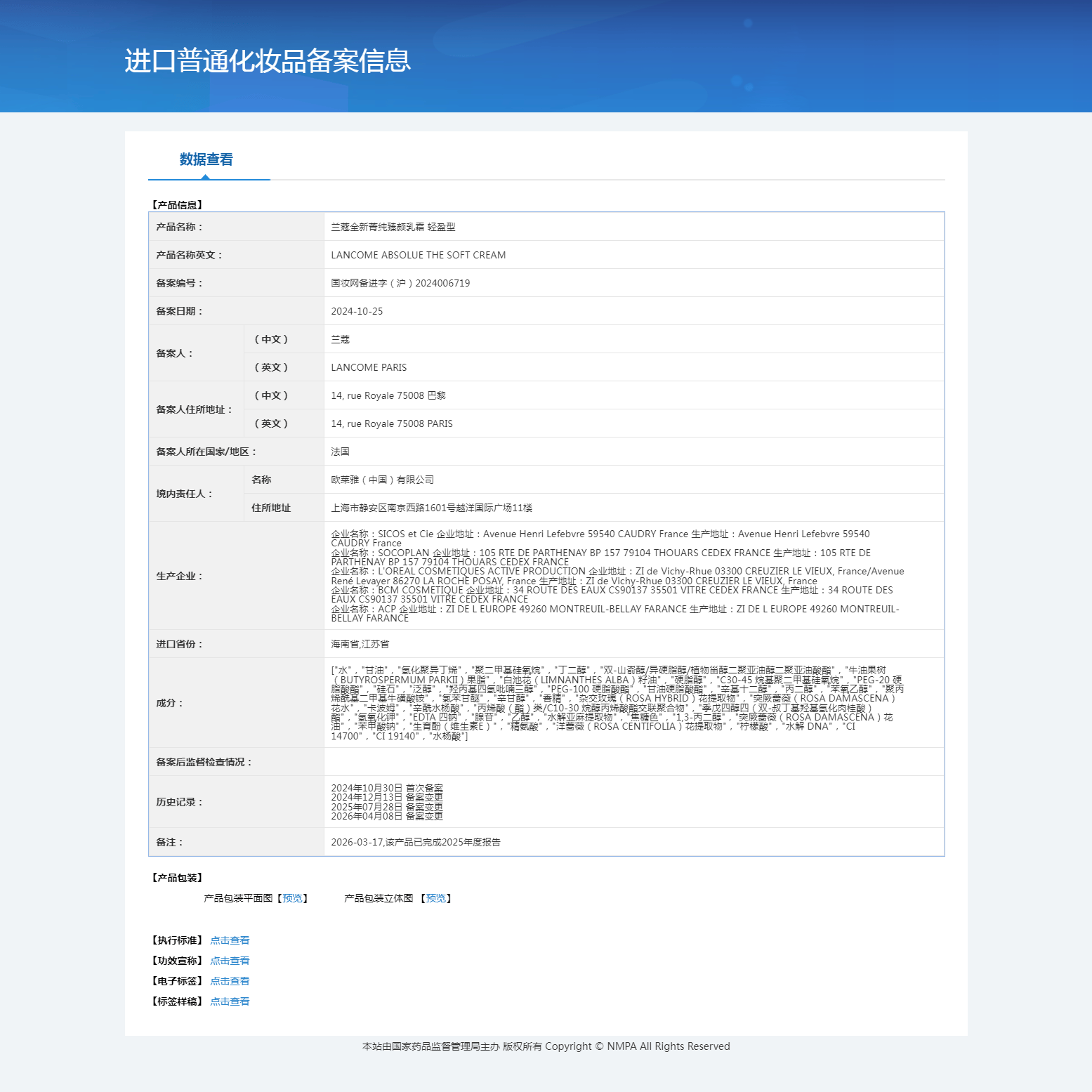
Task: Select import provinces 海南省,江苏省
Action: pyautogui.click(x=360, y=644)
